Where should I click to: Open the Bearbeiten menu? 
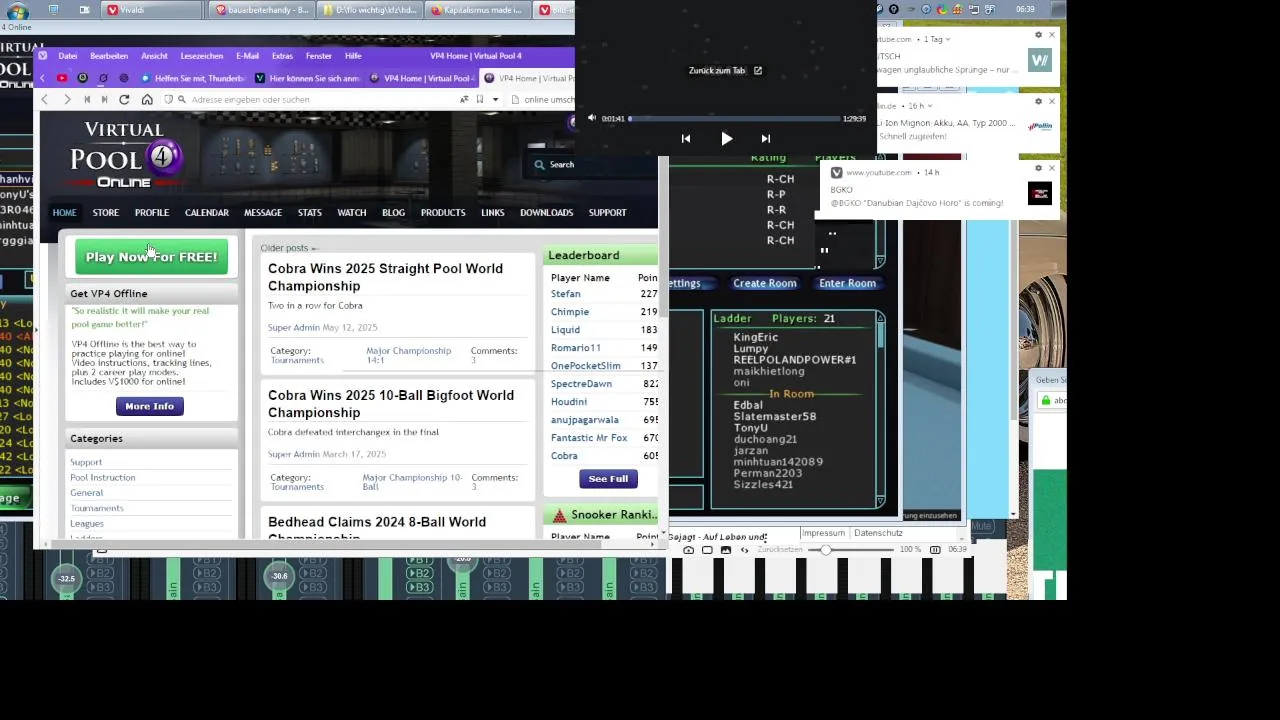[x=109, y=56]
